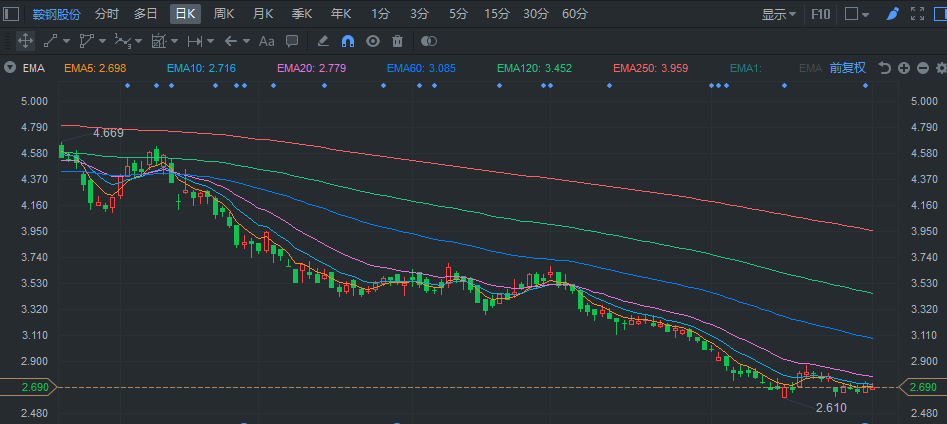Switch to 15分 fifteen-minute chart

click(x=496, y=13)
